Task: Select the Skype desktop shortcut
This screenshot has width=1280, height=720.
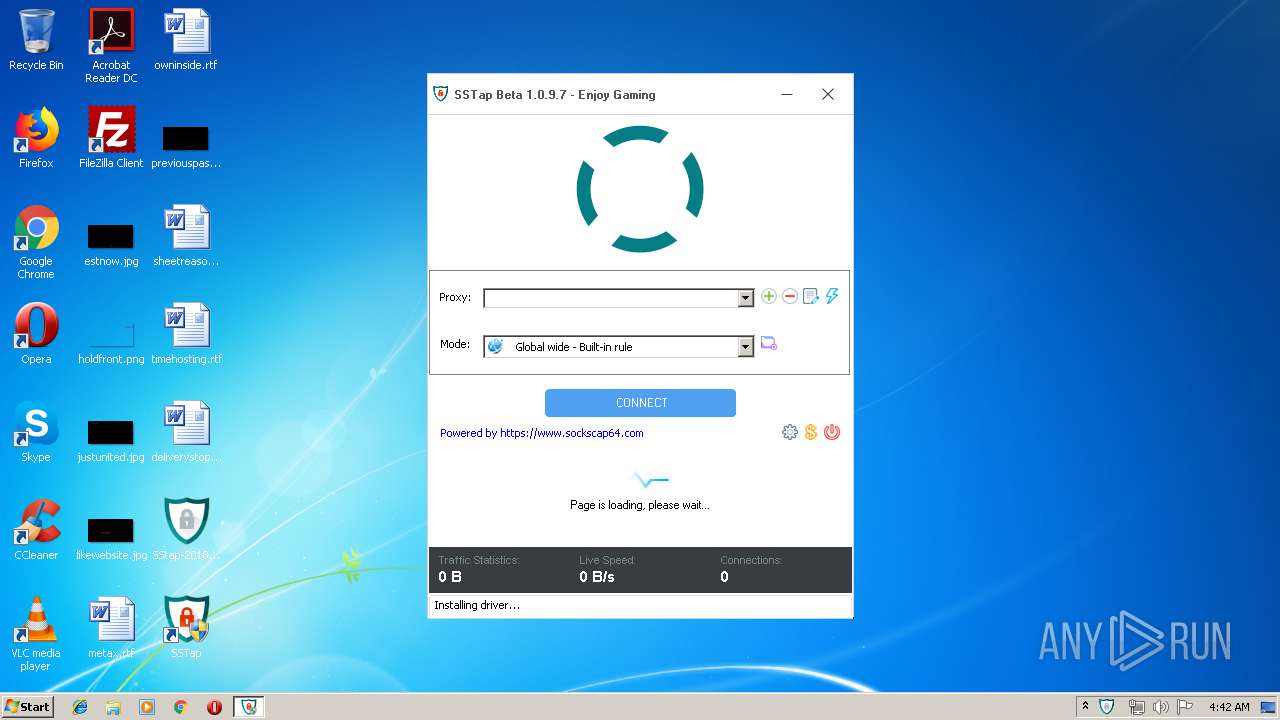Action: [x=36, y=432]
